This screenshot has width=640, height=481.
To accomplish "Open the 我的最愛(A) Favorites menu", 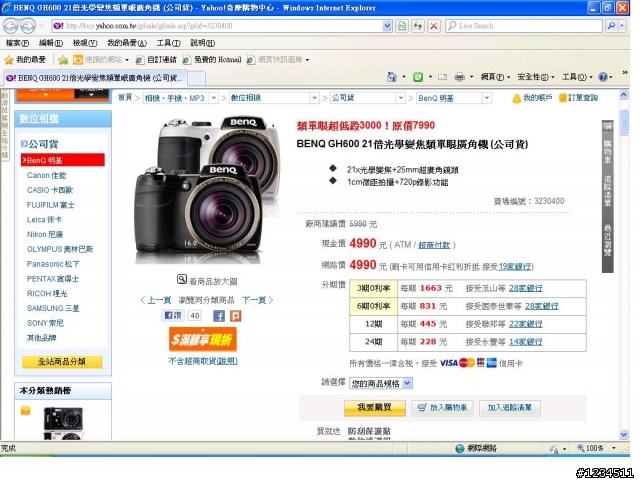I will 127,43.
